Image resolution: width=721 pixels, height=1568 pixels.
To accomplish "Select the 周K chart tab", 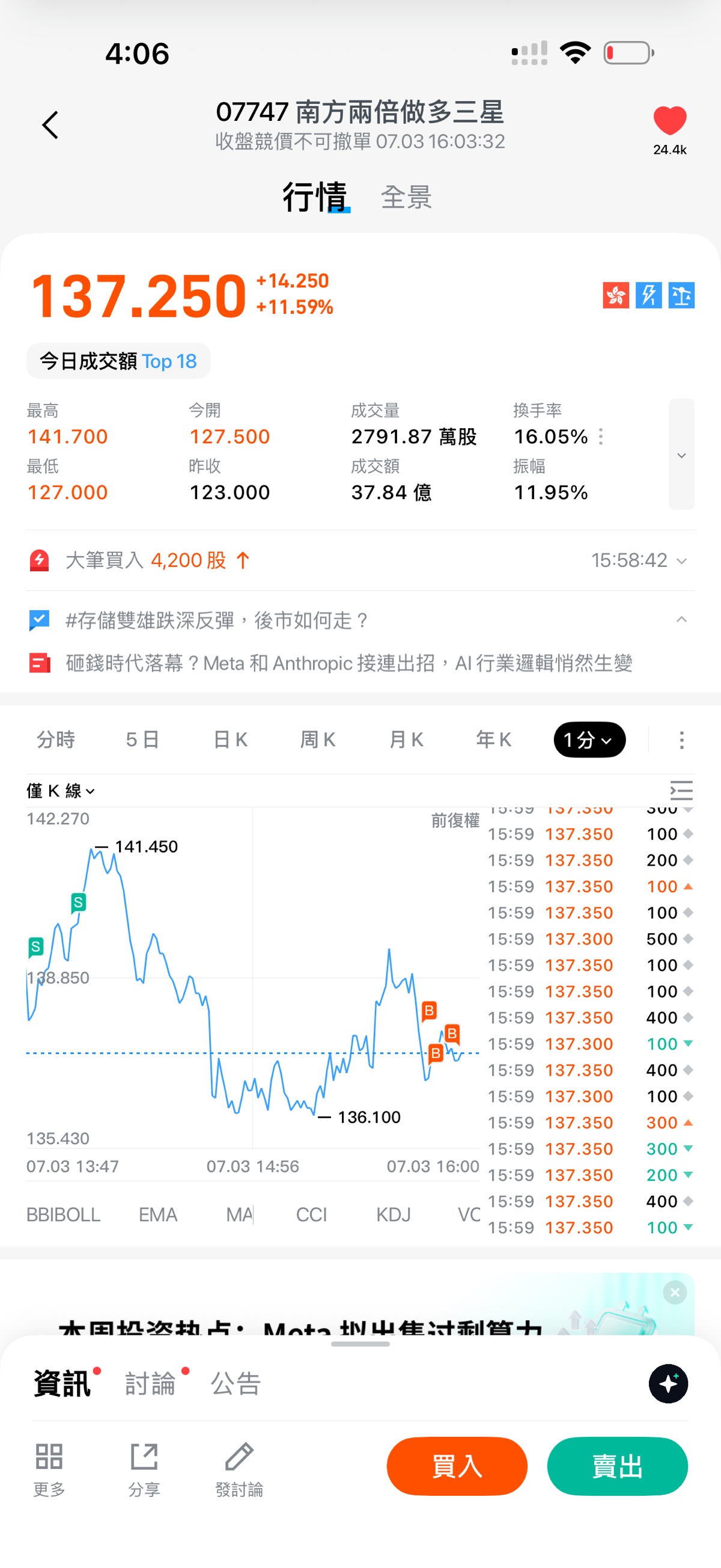I will (318, 740).
